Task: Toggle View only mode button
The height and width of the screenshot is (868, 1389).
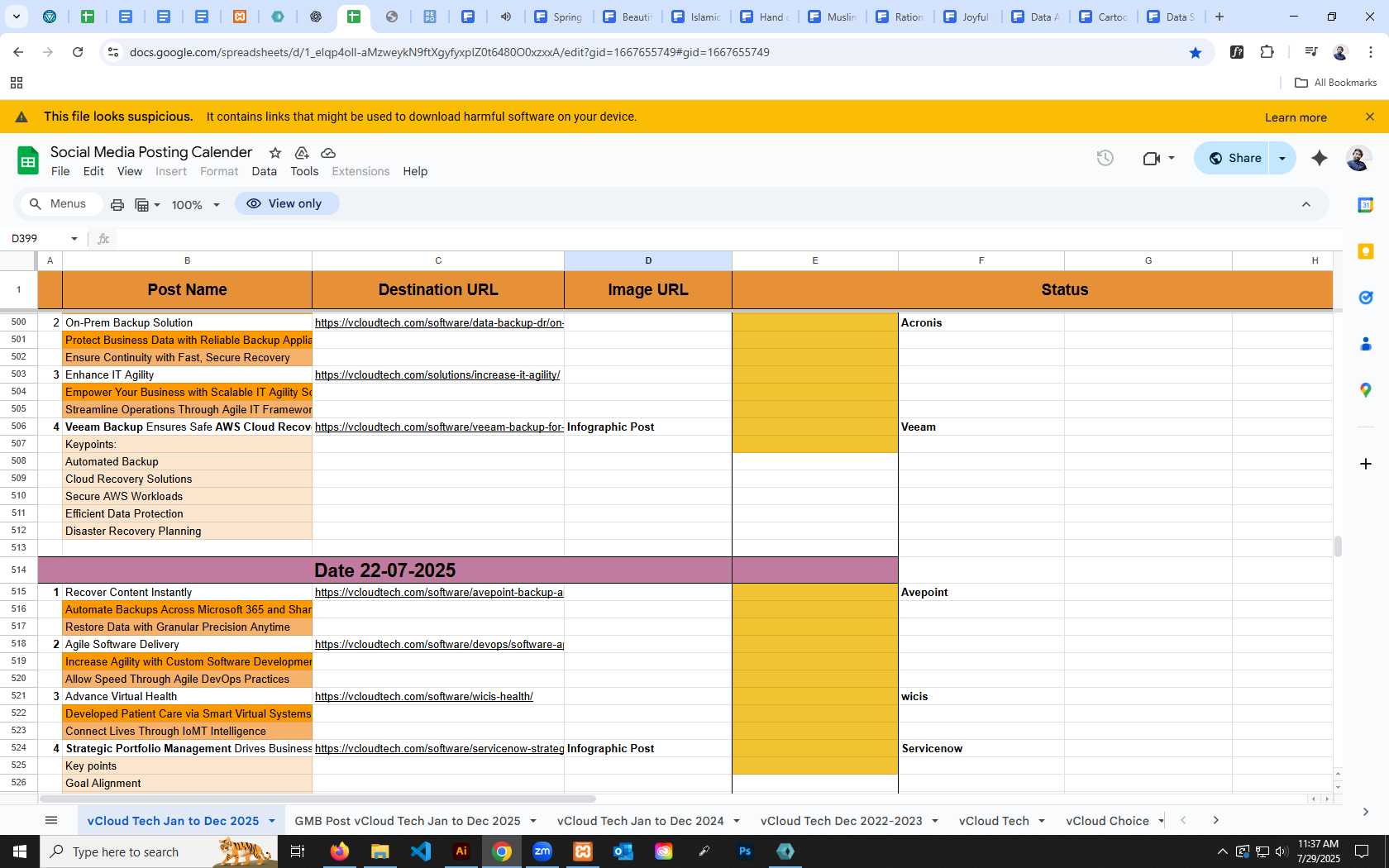Action: [287, 203]
